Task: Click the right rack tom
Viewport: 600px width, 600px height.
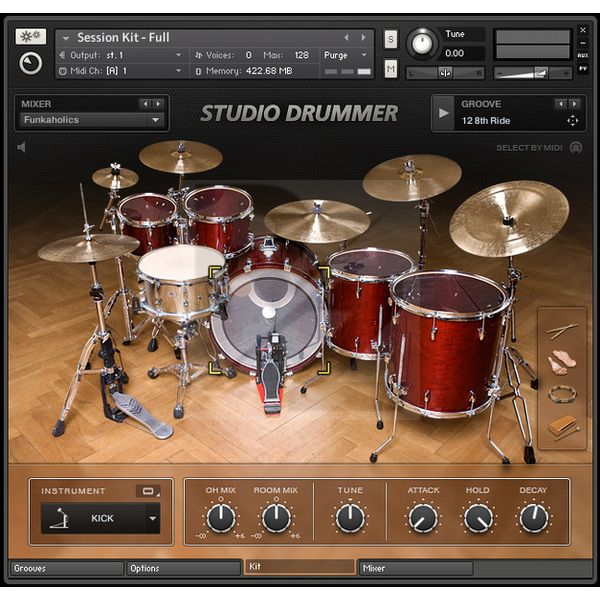Action: pos(219,218)
